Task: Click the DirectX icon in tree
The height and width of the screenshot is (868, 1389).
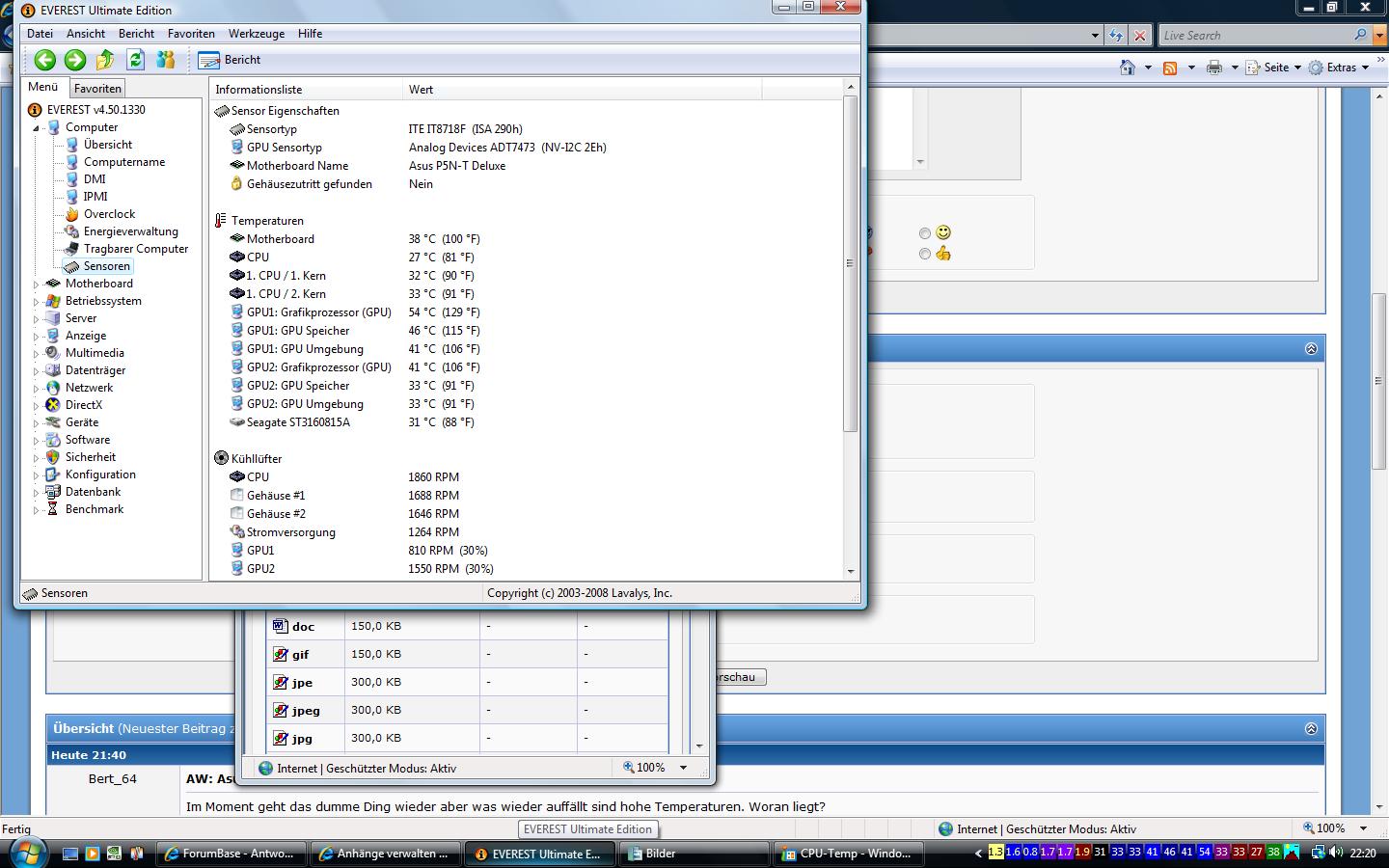Action: [53, 405]
